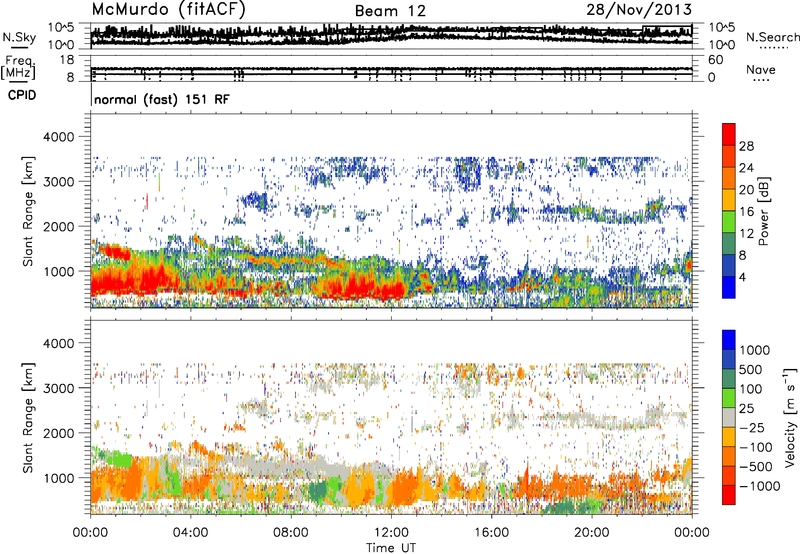Click the '-1000' tick on the velocity scale
The image size is (800, 554).
click(760, 486)
